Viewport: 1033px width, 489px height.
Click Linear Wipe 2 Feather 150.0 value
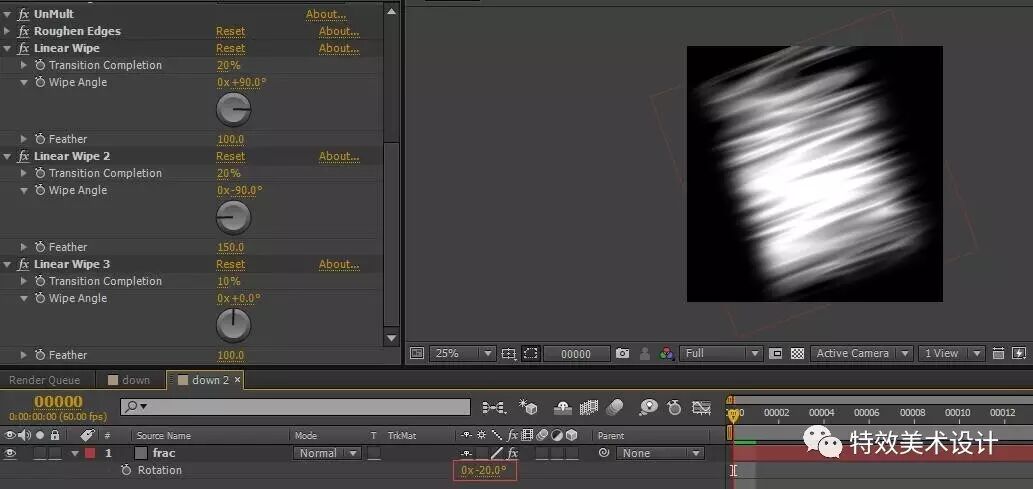[231, 247]
